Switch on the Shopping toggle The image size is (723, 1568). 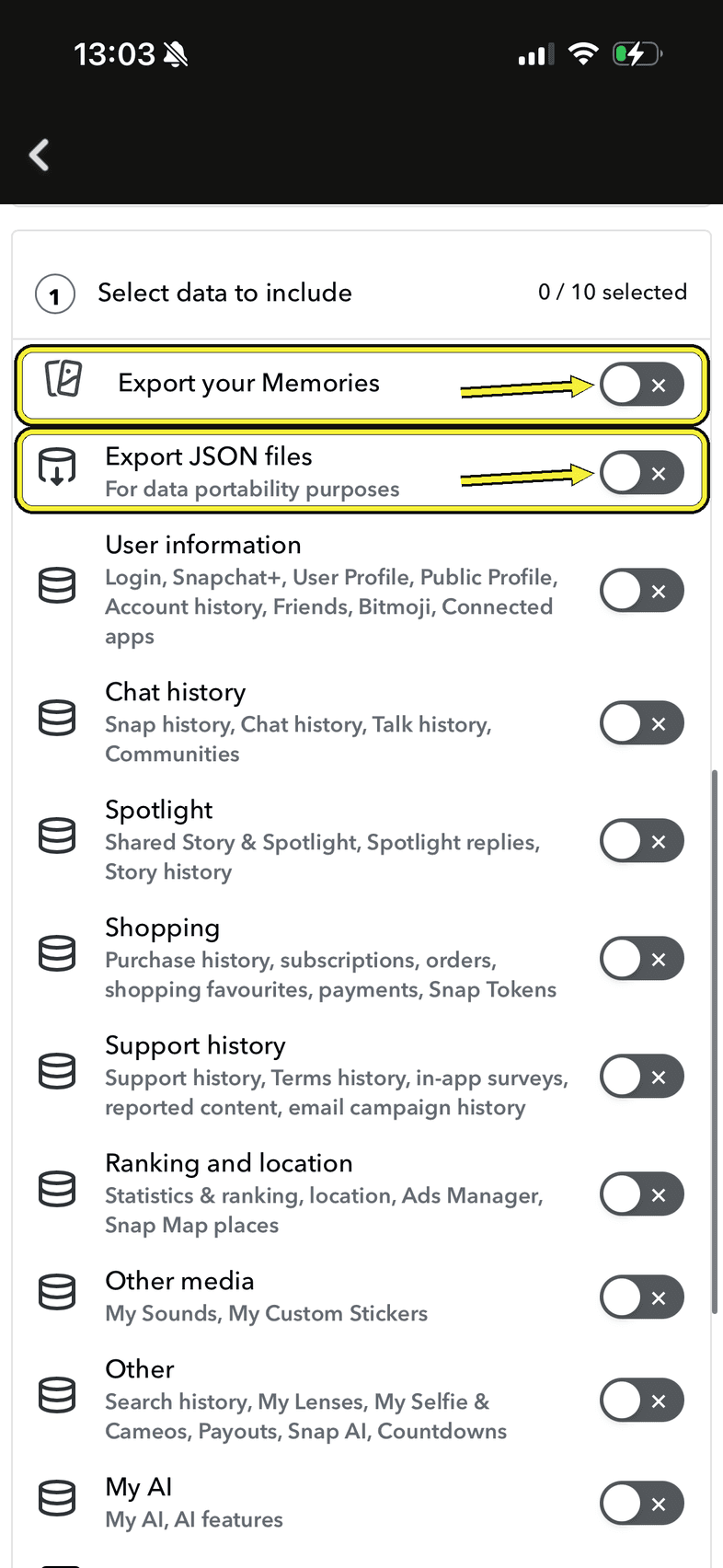(642, 959)
